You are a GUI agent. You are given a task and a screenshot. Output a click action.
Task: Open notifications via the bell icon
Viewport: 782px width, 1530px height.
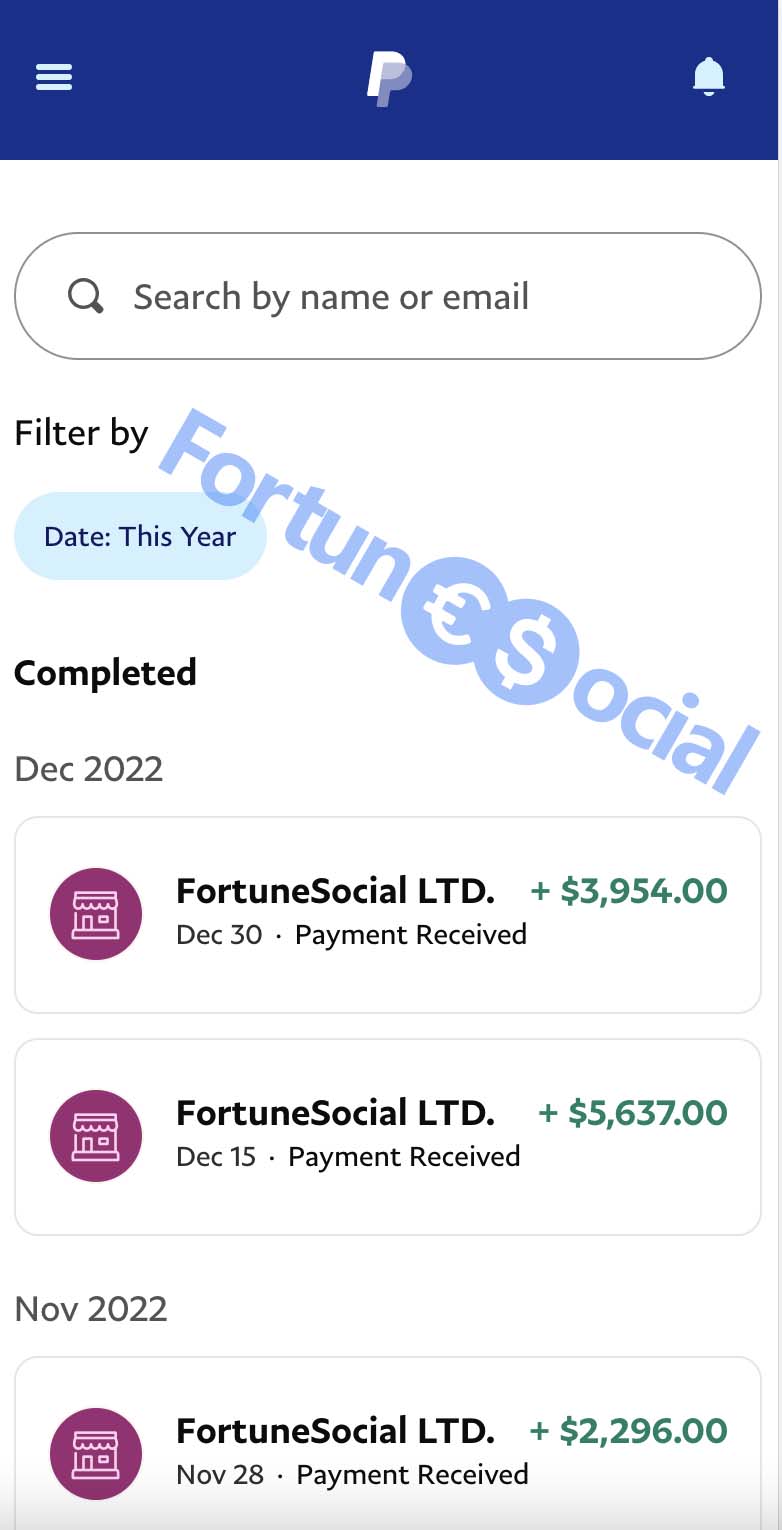pos(710,76)
